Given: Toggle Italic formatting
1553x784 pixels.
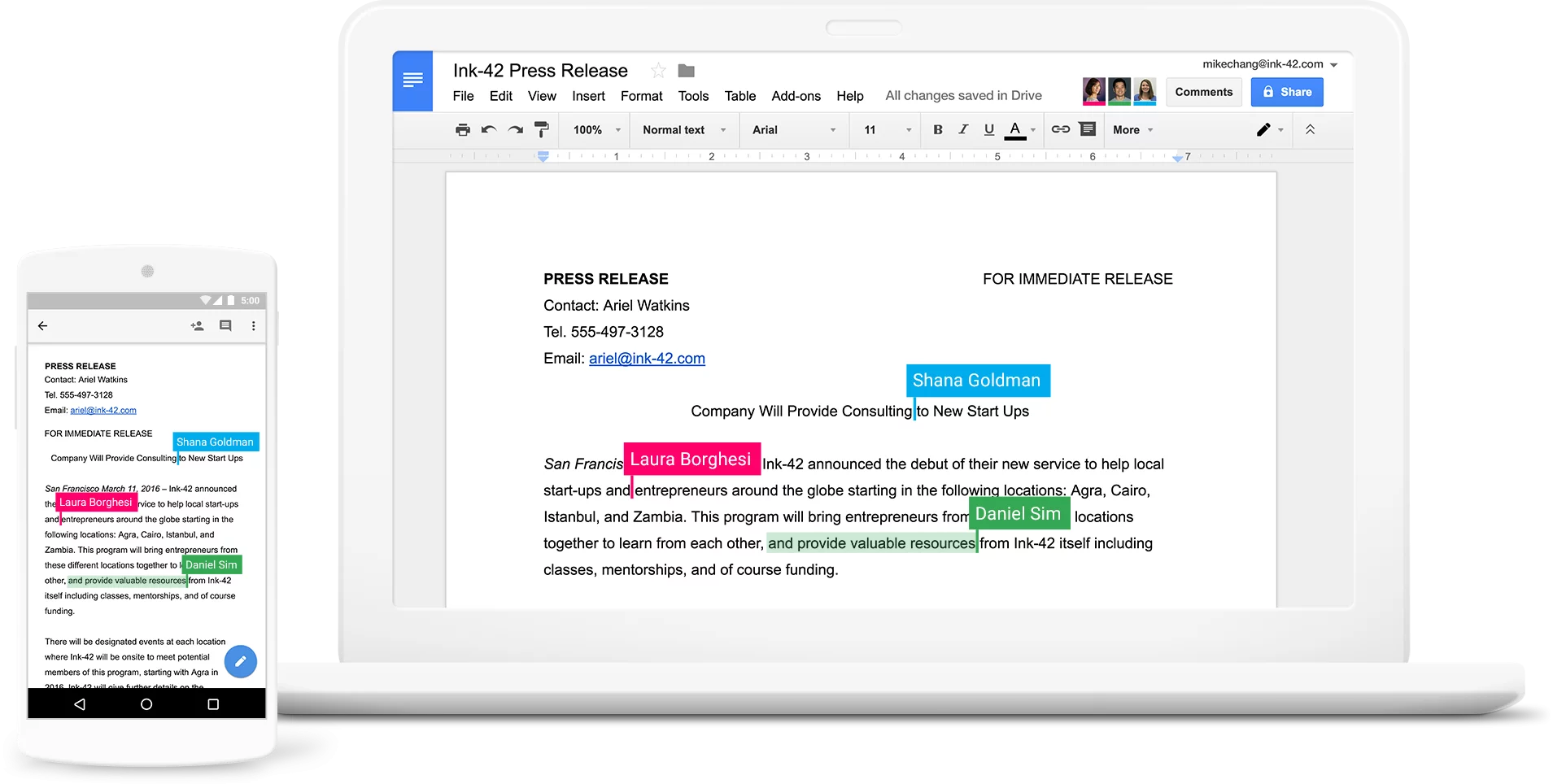Looking at the screenshot, I should point(963,129).
